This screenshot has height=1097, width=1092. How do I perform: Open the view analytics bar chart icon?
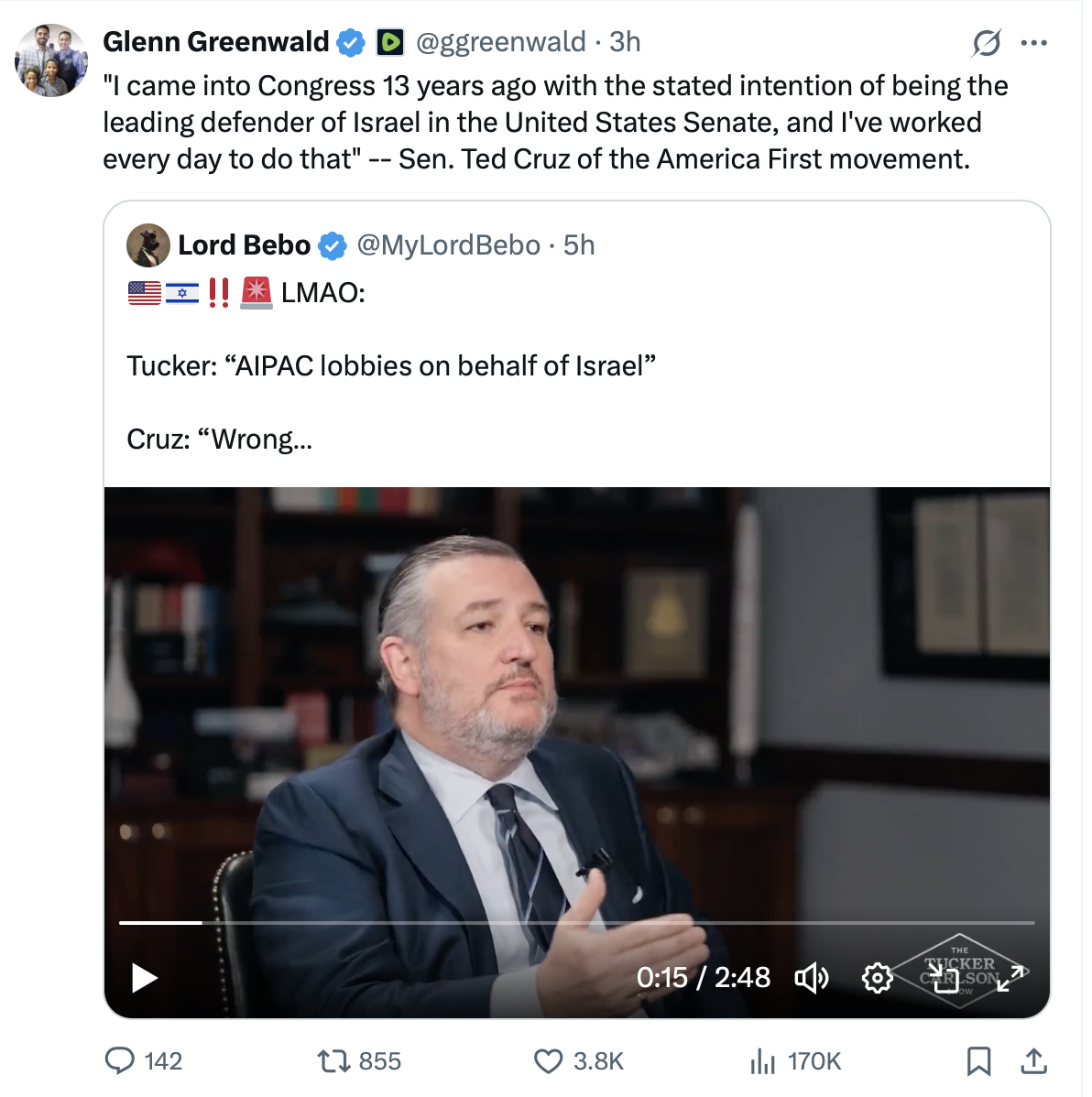(762, 1060)
